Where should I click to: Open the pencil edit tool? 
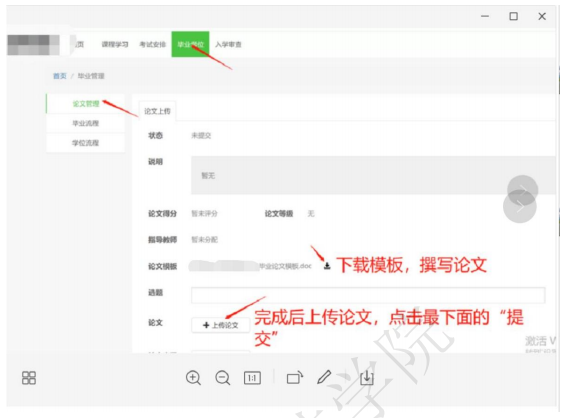point(324,377)
